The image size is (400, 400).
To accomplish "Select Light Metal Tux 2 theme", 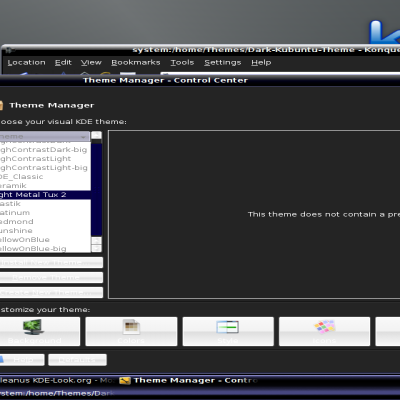I will 45,195.
